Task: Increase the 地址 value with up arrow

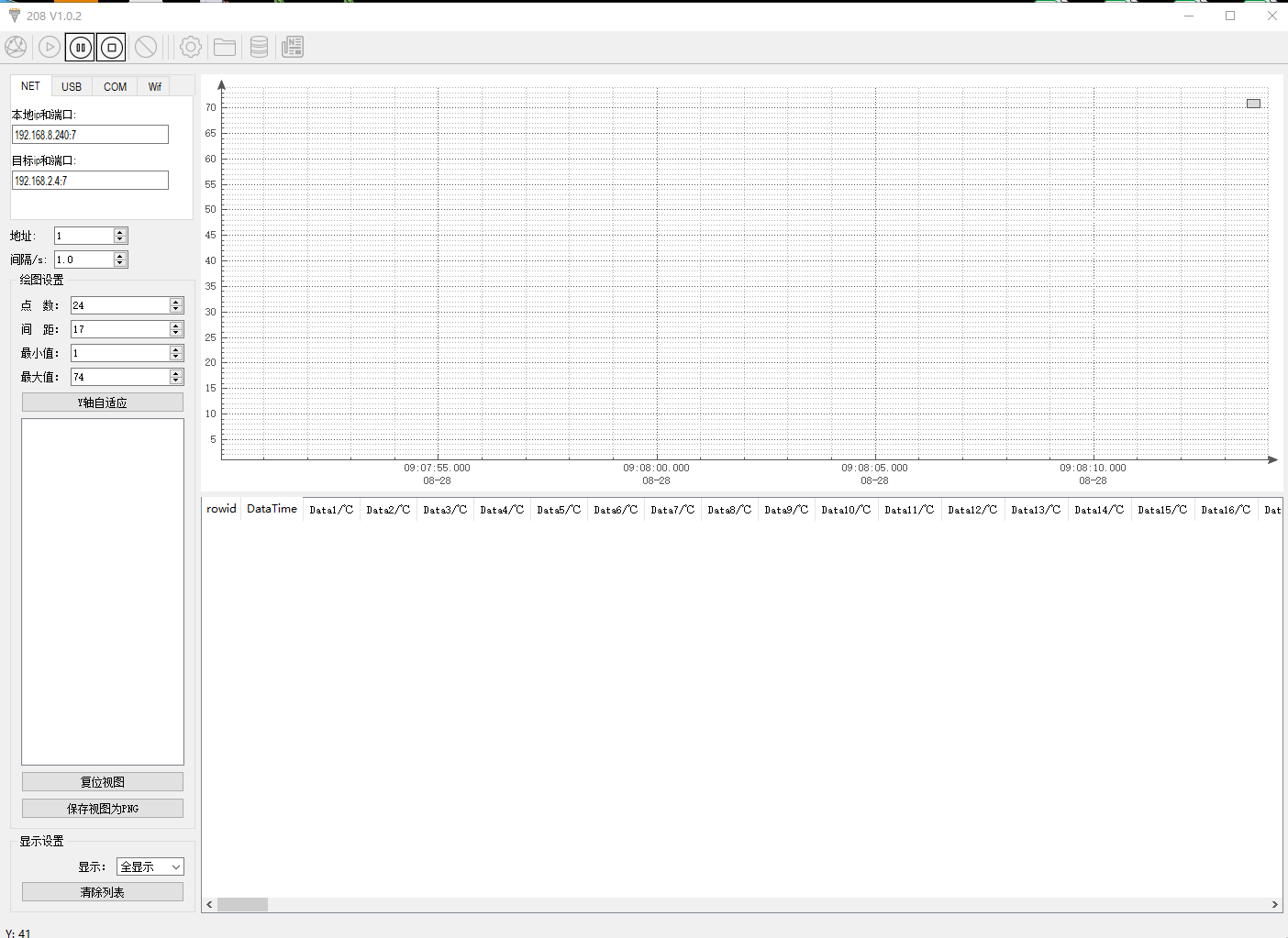Action: tap(120, 232)
